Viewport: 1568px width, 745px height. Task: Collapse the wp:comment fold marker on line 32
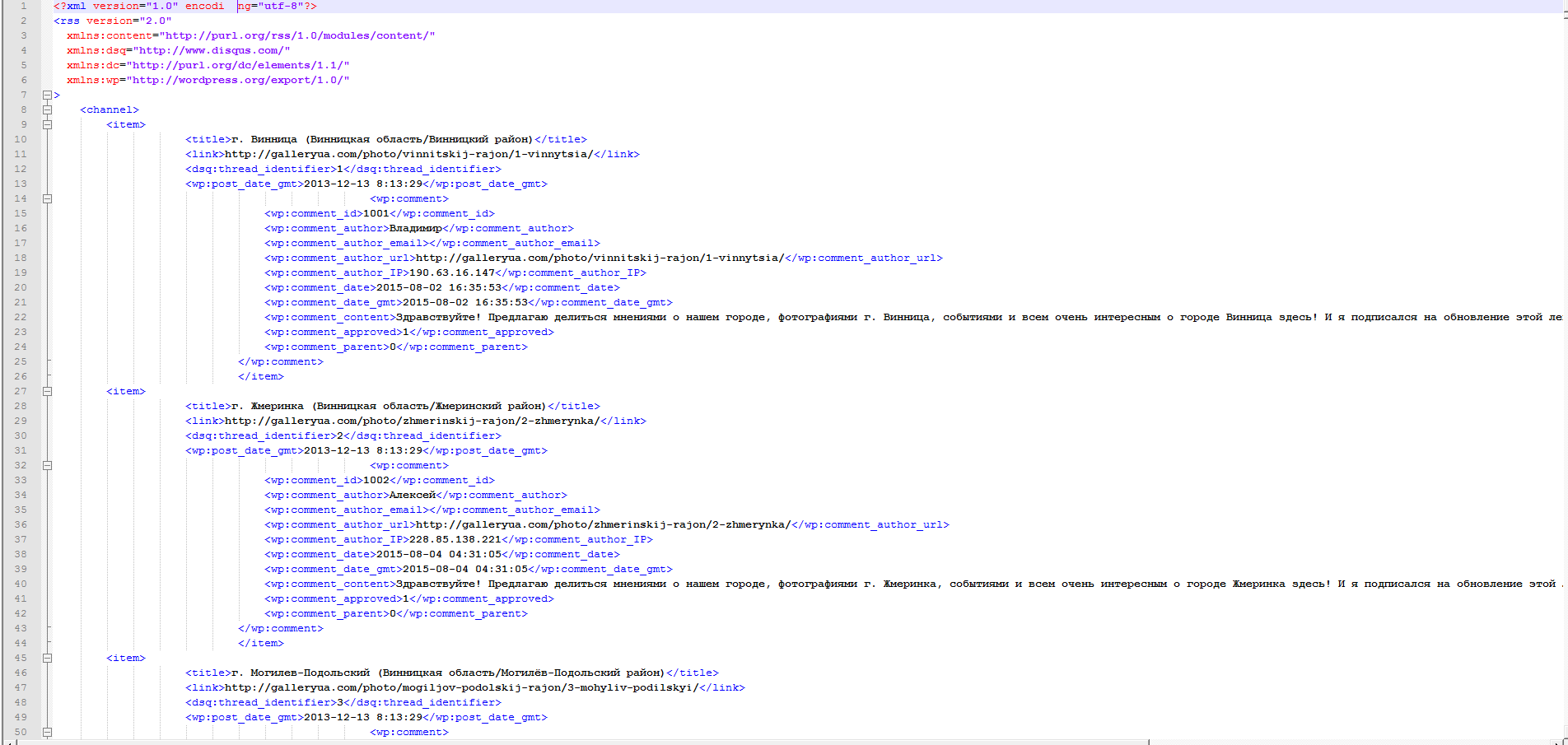point(47,465)
